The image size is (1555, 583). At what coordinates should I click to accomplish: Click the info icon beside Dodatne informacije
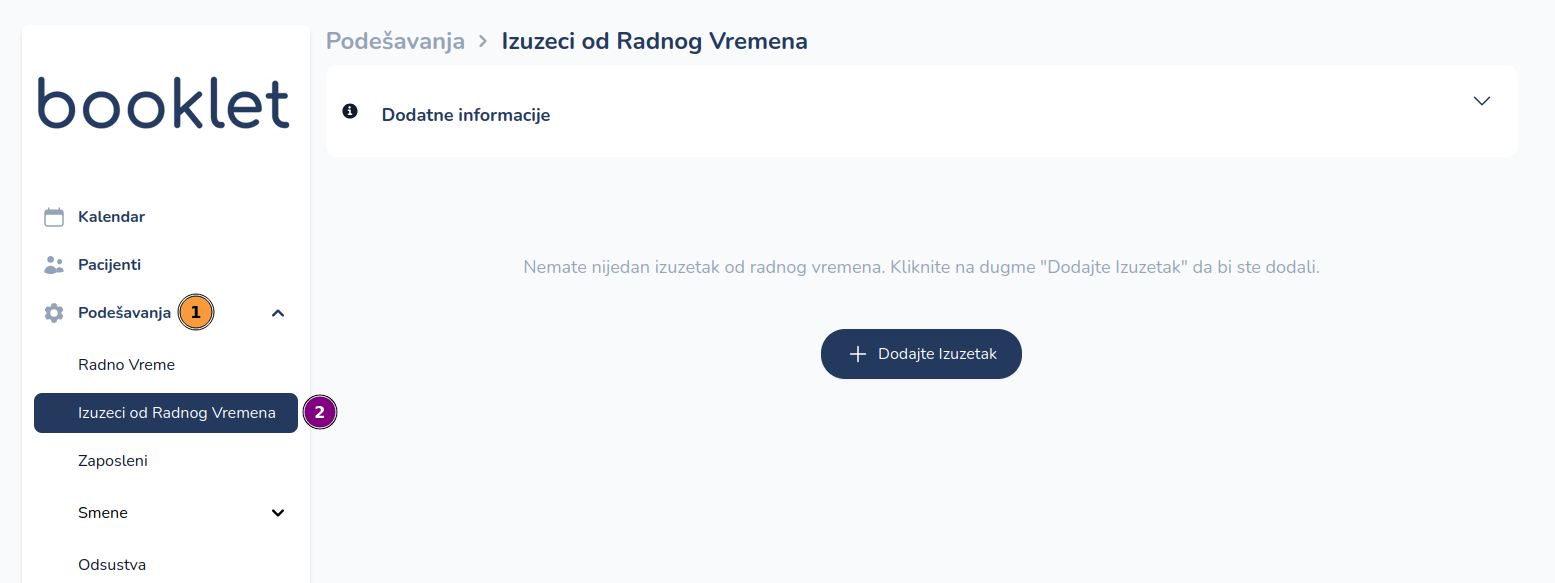[x=350, y=111]
